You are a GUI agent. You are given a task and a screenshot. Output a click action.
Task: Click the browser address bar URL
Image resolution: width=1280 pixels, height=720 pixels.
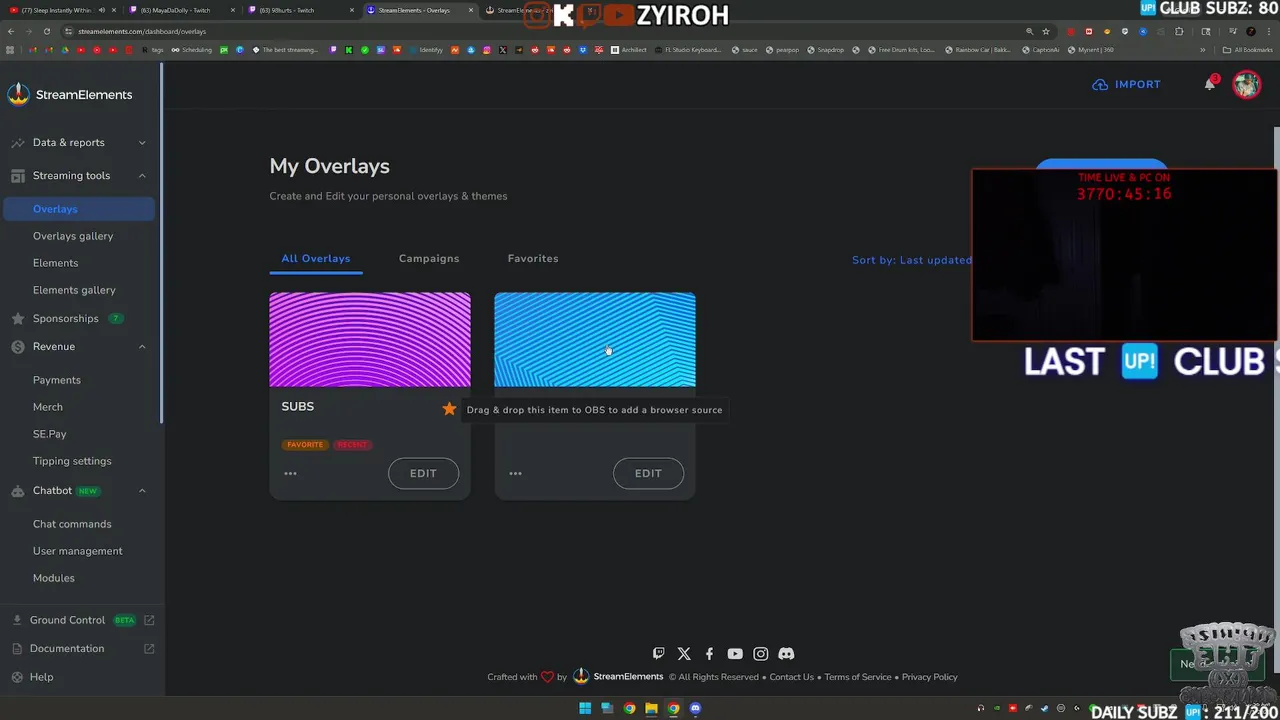pyautogui.click(x=142, y=31)
